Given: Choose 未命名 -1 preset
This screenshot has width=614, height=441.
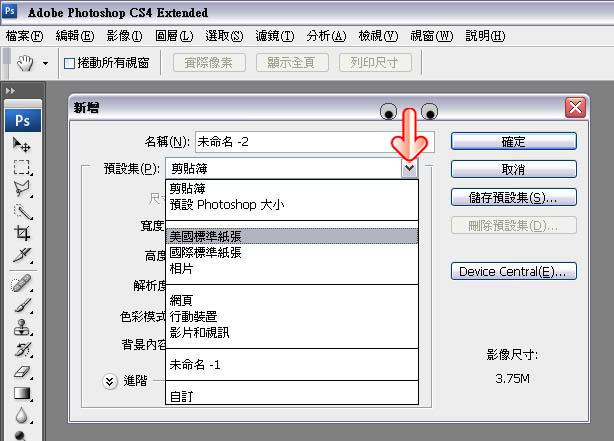Looking at the screenshot, I should 292,365.
